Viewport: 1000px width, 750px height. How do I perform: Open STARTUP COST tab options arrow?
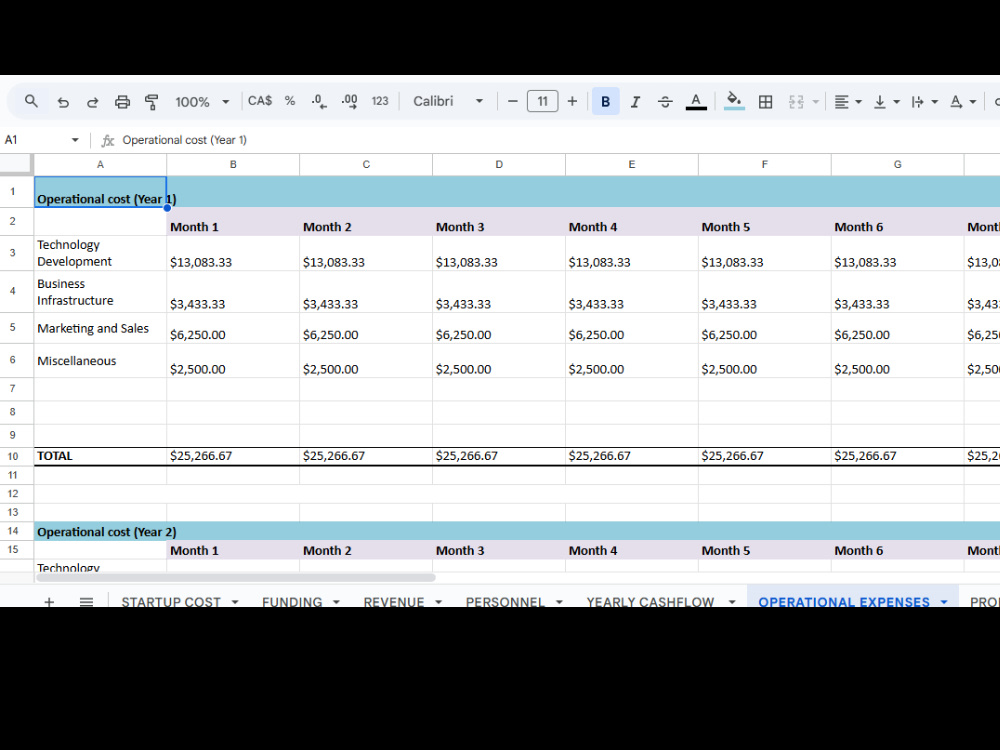pos(235,601)
